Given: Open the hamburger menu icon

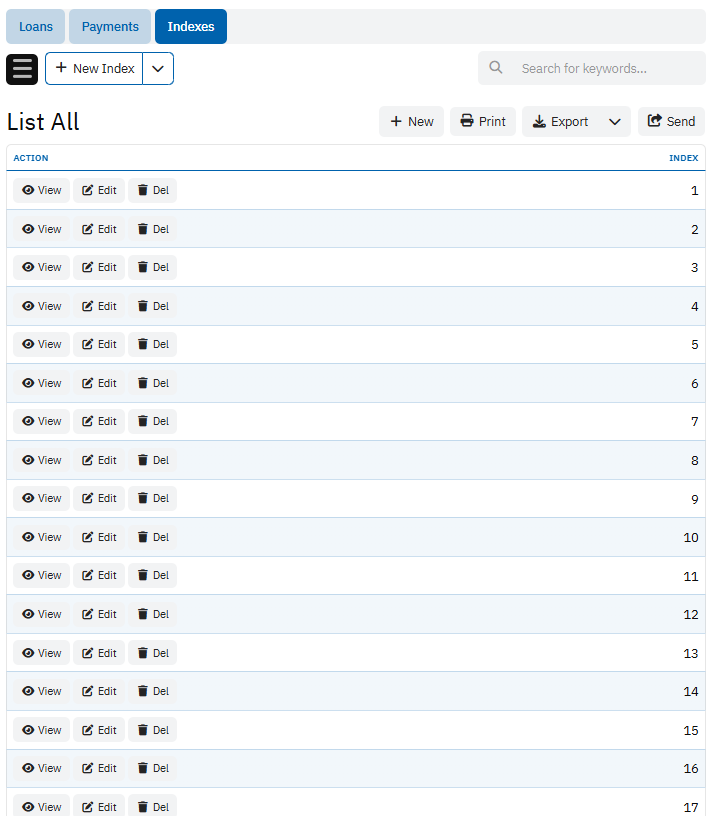Looking at the screenshot, I should pos(22,69).
